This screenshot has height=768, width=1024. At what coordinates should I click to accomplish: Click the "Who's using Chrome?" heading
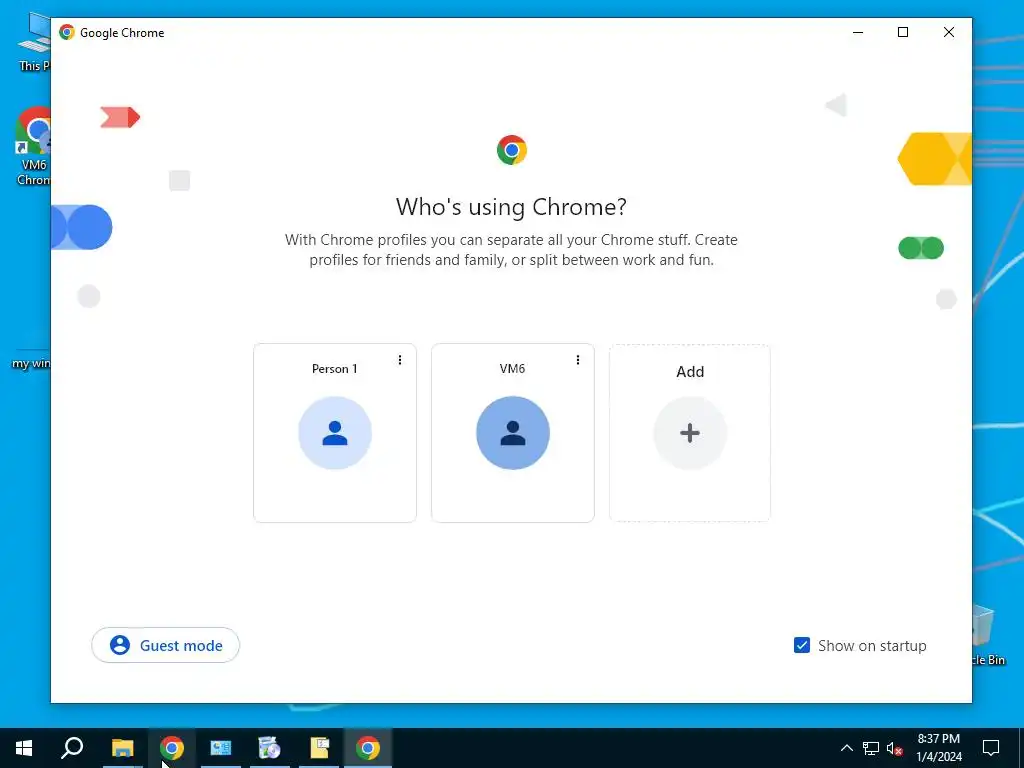point(511,207)
